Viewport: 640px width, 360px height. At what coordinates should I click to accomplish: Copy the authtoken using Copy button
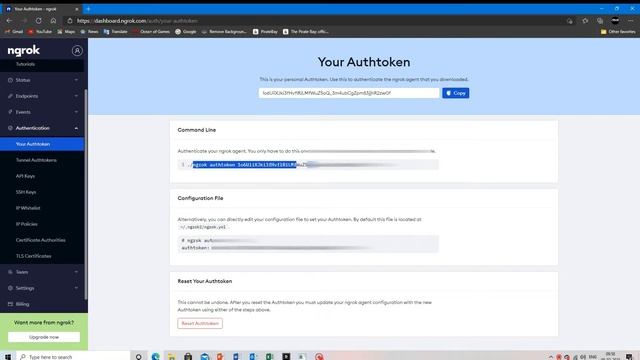tap(456, 93)
